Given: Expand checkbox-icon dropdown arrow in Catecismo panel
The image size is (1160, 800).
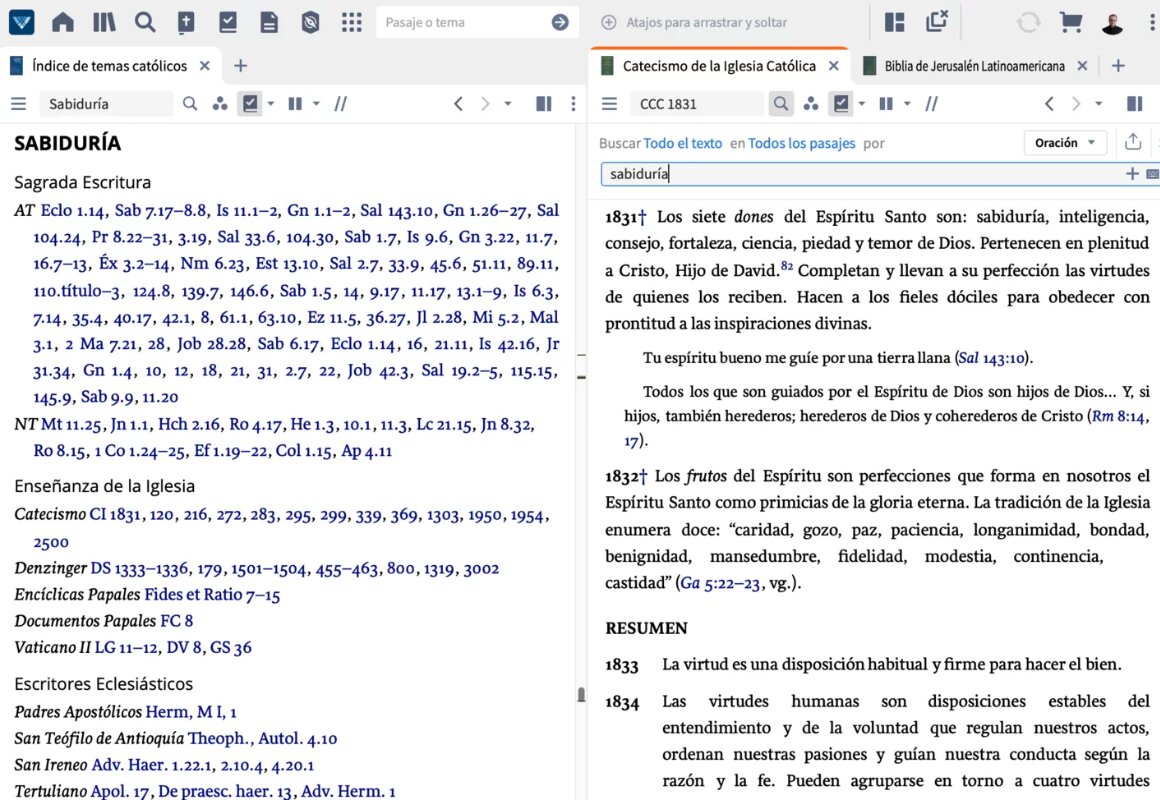Looking at the screenshot, I should pyautogui.click(x=862, y=104).
